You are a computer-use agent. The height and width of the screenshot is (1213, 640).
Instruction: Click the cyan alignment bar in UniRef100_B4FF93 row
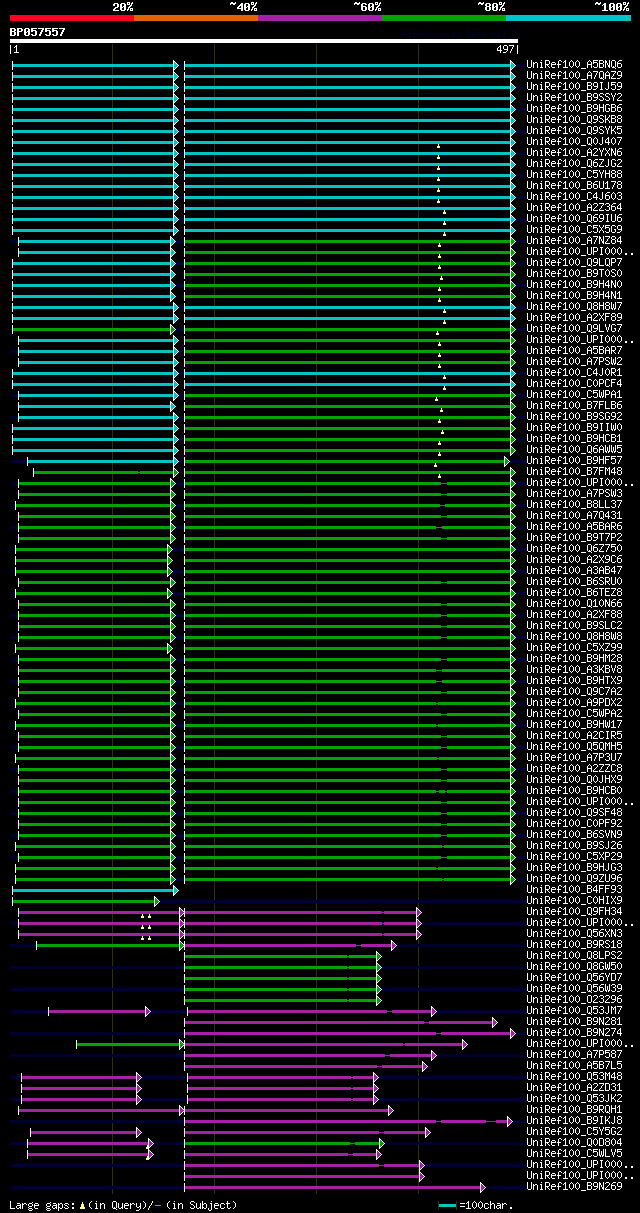click(x=95, y=889)
